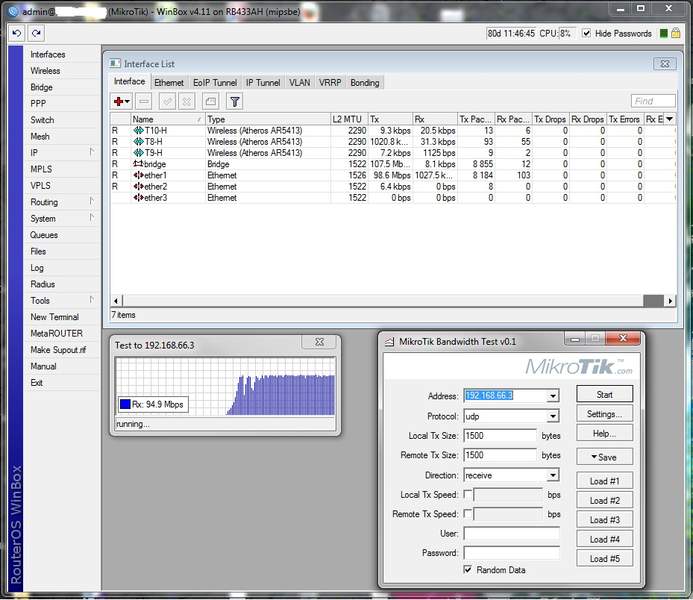Click the Remove (minus) toolbar icon
Image resolution: width=693 pixels, height=600 pixels.
(144, 102)
